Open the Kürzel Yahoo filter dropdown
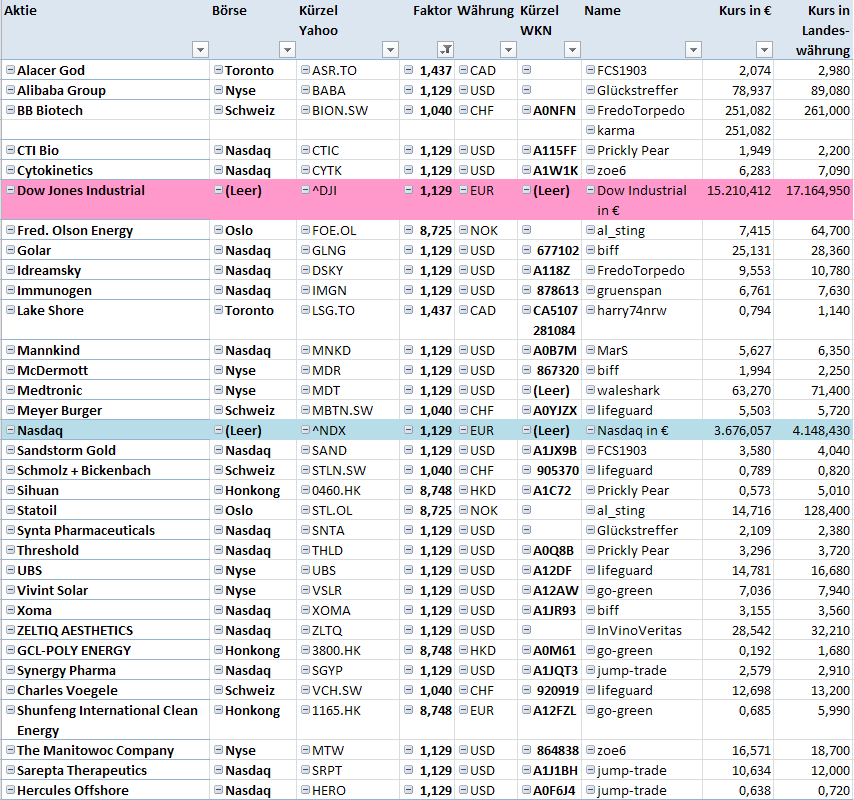This screenshot has width=854, height=800. pyautogui.click(x=390, y=50)
